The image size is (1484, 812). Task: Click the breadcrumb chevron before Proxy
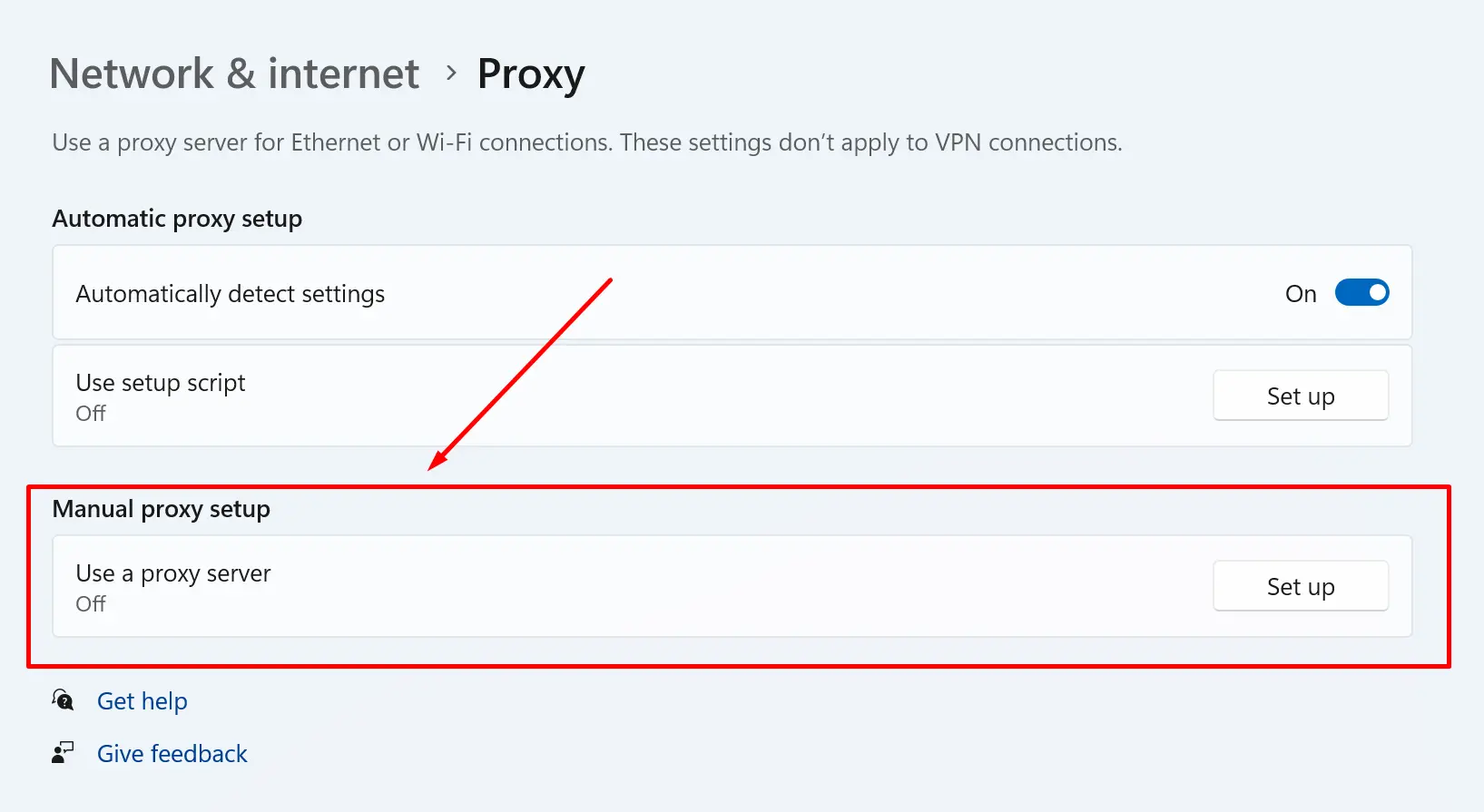451,73
